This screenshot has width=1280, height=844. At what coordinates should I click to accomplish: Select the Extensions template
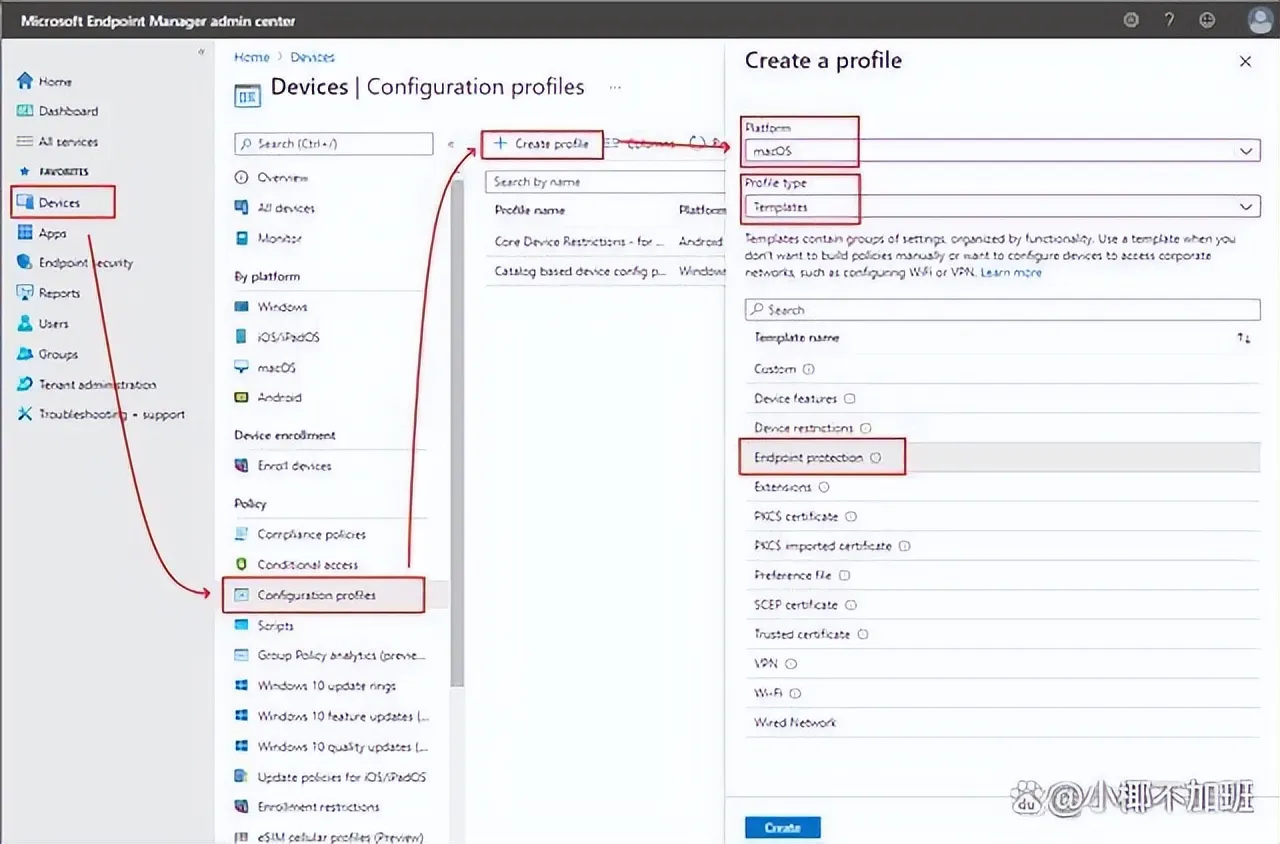(x=1002, y=487)
